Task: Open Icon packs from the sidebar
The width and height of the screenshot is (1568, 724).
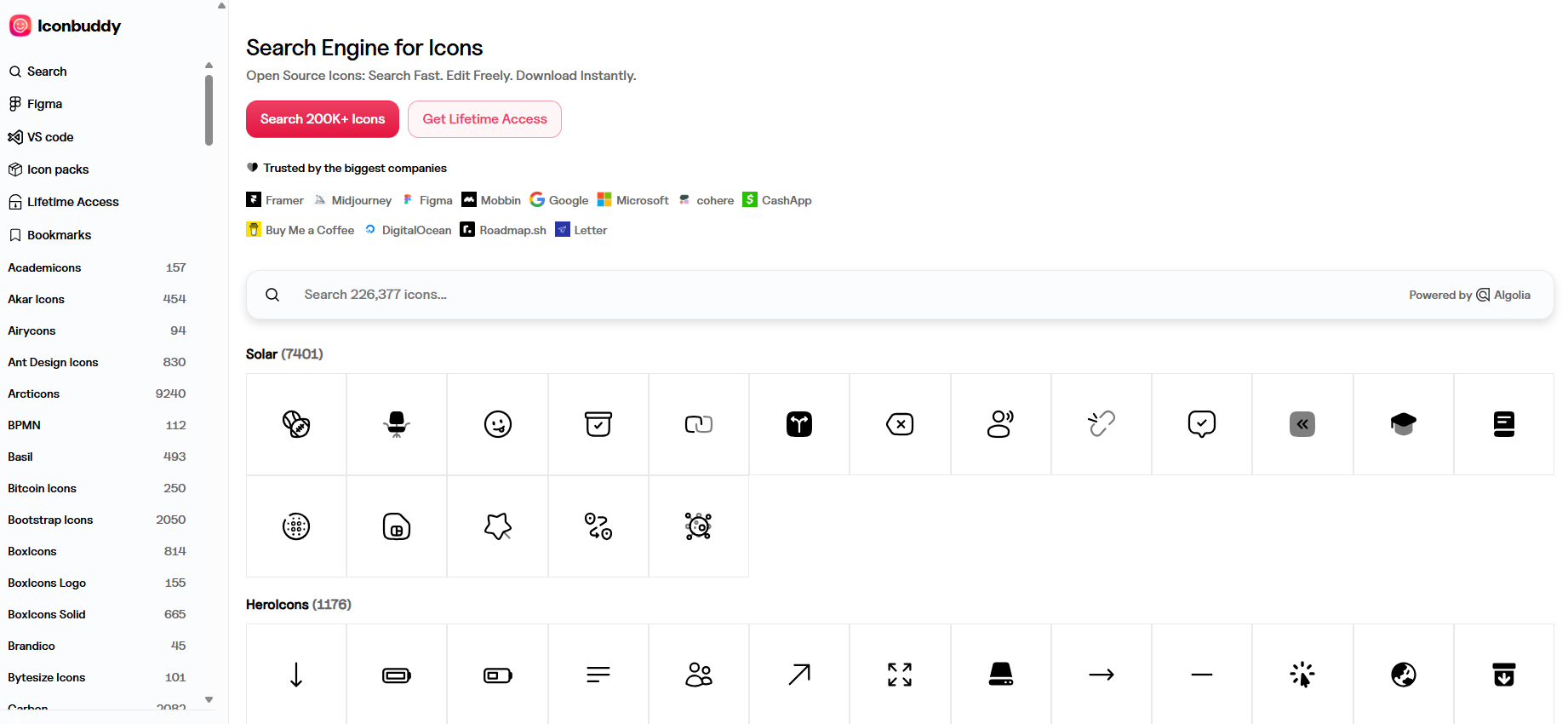Action: click(58, 170)
